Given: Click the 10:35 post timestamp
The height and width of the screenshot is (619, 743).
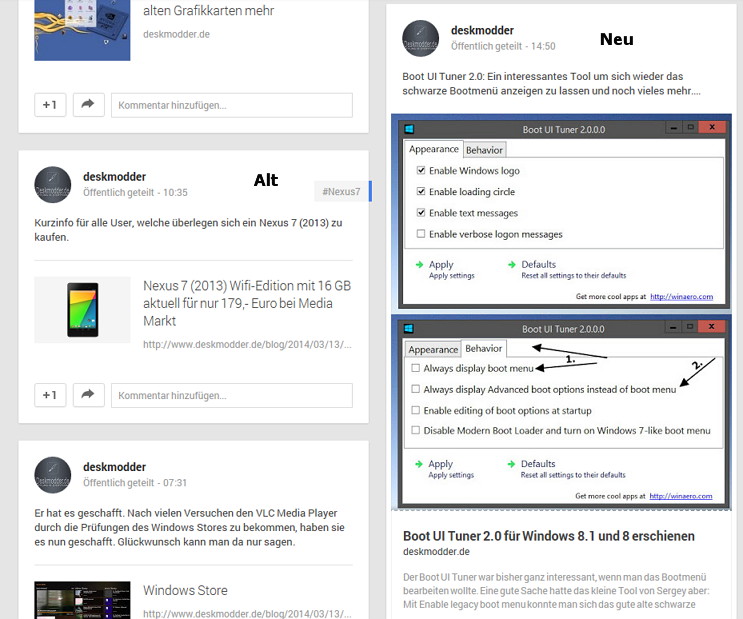Looking at the screenshot, I should (x=175, y=192).
